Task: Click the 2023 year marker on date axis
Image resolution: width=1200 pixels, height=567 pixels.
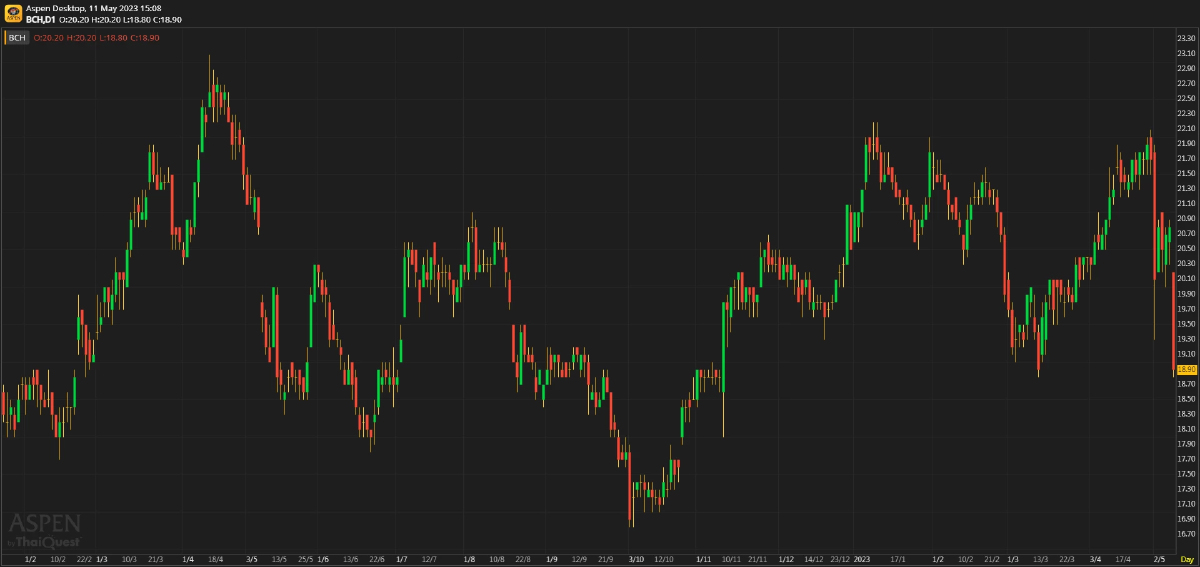Action: (862, 558)
